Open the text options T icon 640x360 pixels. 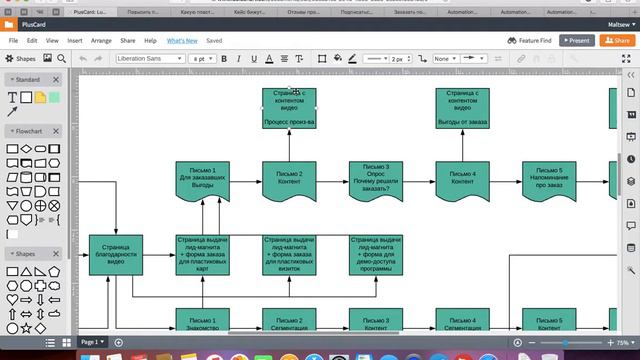click(x=299, y=59)
